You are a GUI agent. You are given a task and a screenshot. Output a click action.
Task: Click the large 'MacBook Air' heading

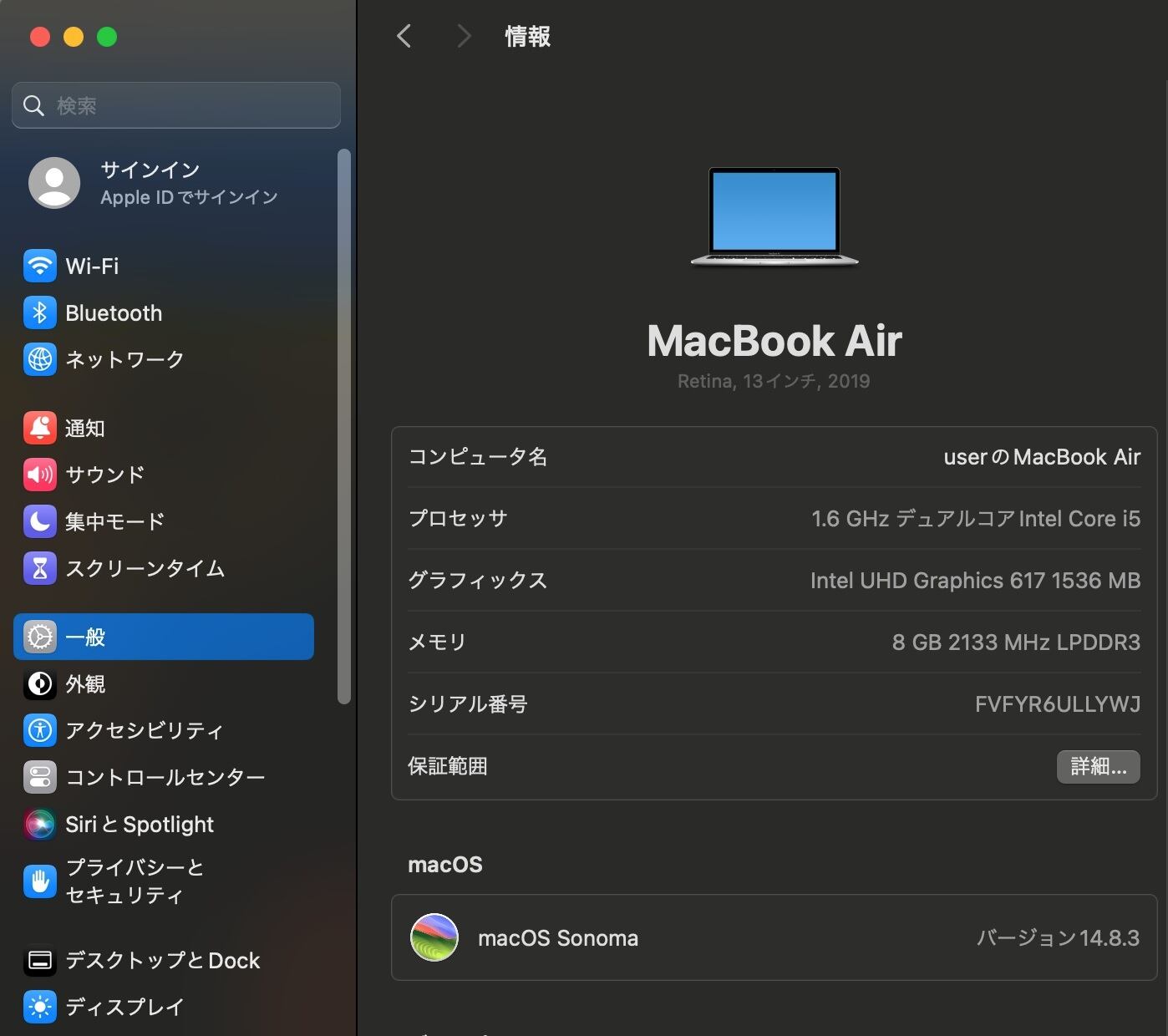click(x=774, y=341)
